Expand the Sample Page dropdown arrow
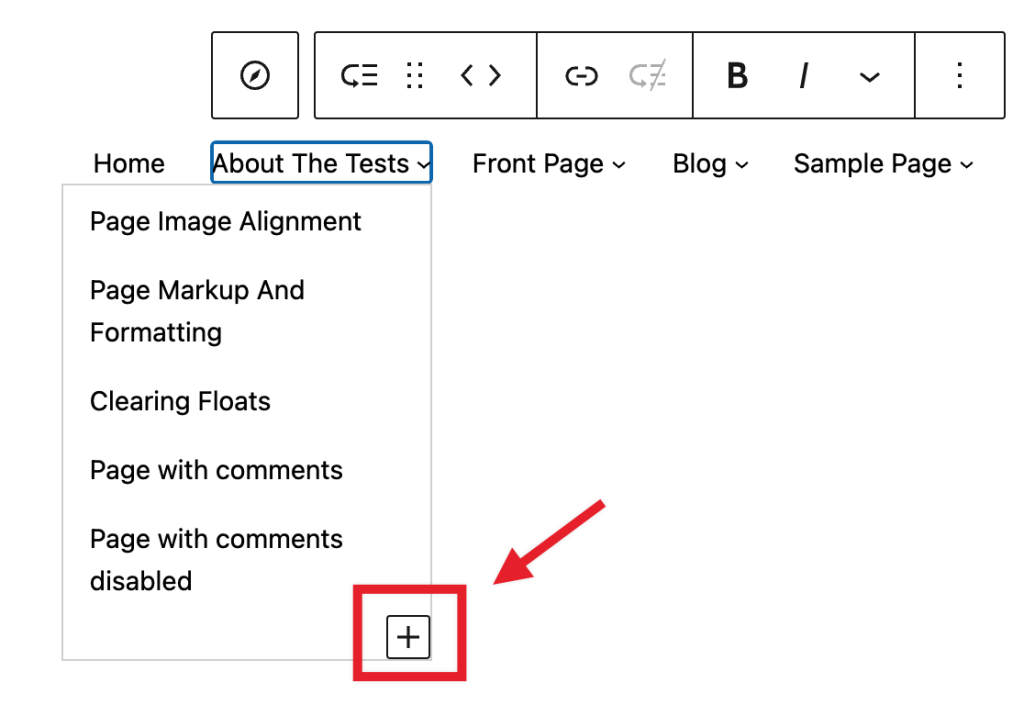The height and width of the screenshot is (705, 1024). click(x=966, y=165)
